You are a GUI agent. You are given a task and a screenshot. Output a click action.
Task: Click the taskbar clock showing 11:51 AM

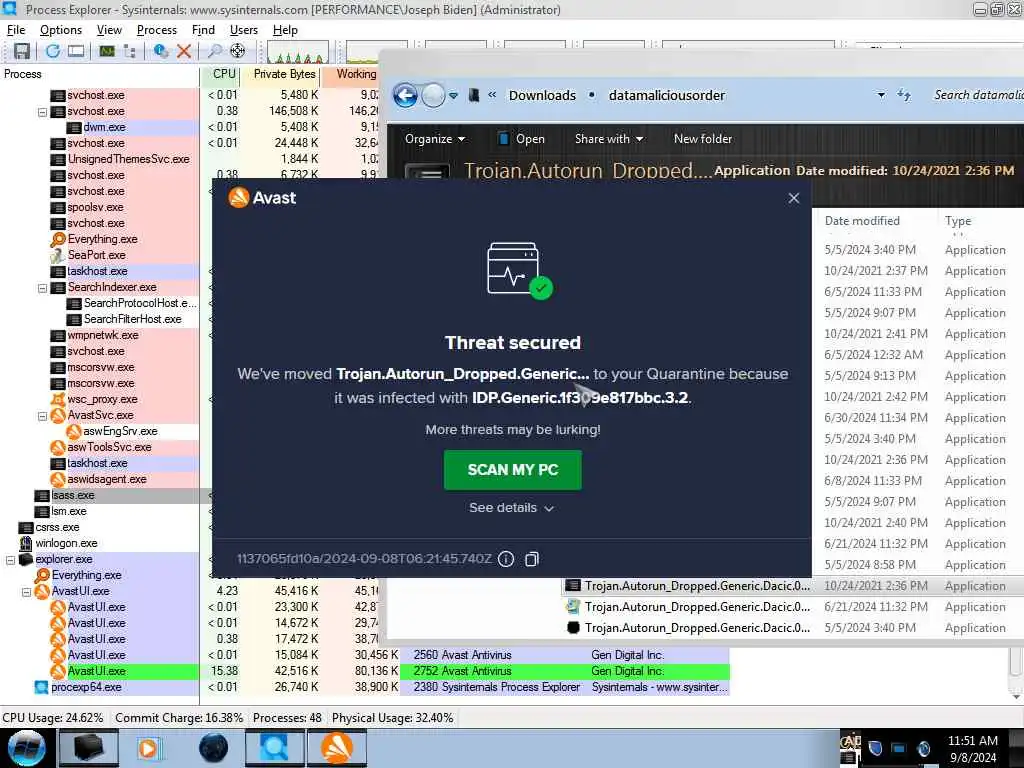(x=972, y=748)
